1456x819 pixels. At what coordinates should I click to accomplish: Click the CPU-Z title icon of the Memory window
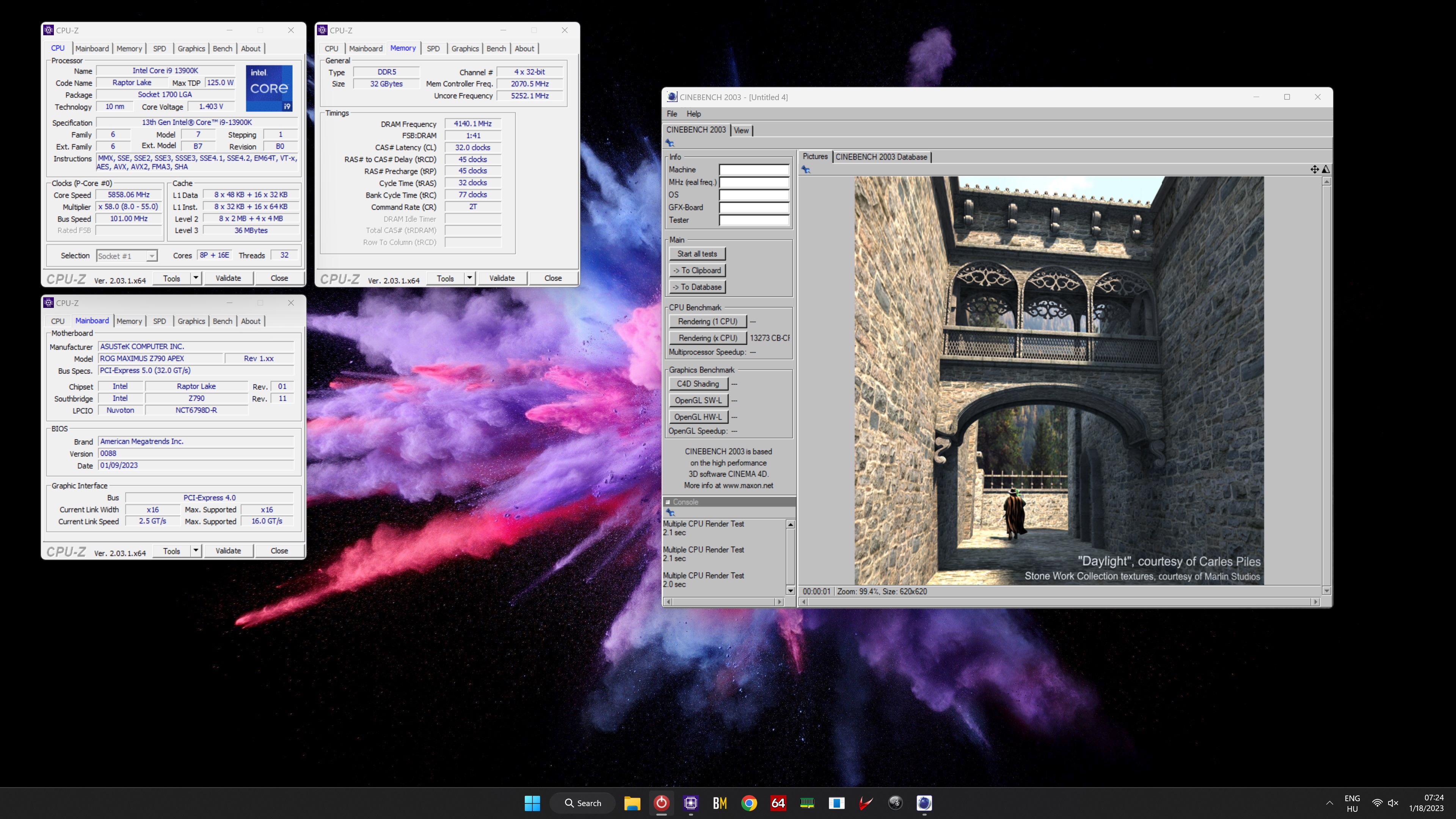(322, 30)
